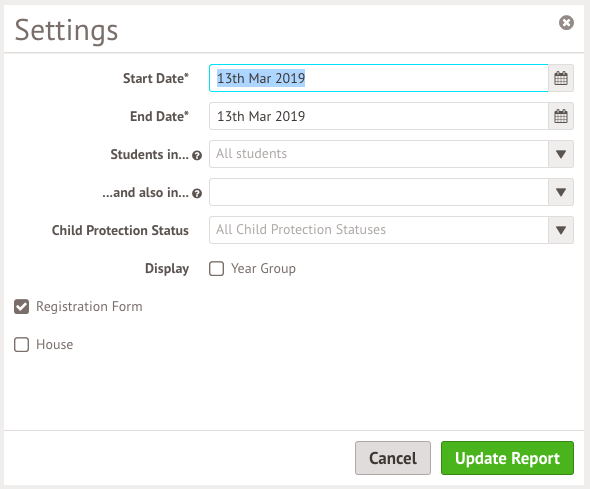This screenshot has height=489, width=590.
Task: Open the End Date calendar picker
Action: [561, 116]
